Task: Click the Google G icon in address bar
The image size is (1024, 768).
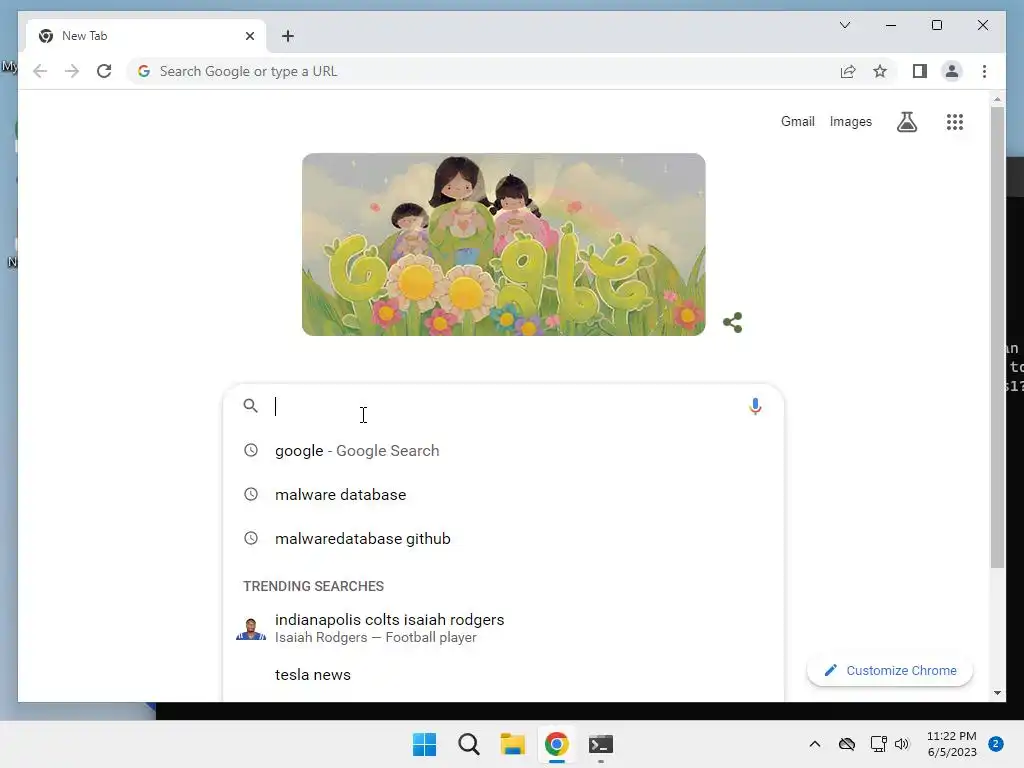Action: point(144,71)
